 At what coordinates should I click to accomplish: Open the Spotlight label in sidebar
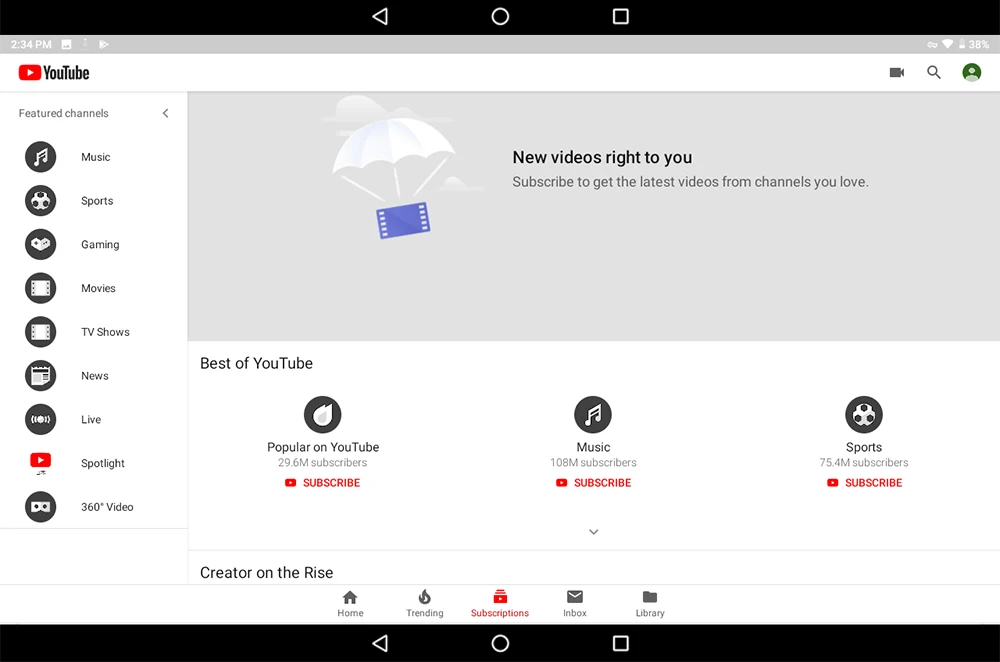tap(103, 463)
